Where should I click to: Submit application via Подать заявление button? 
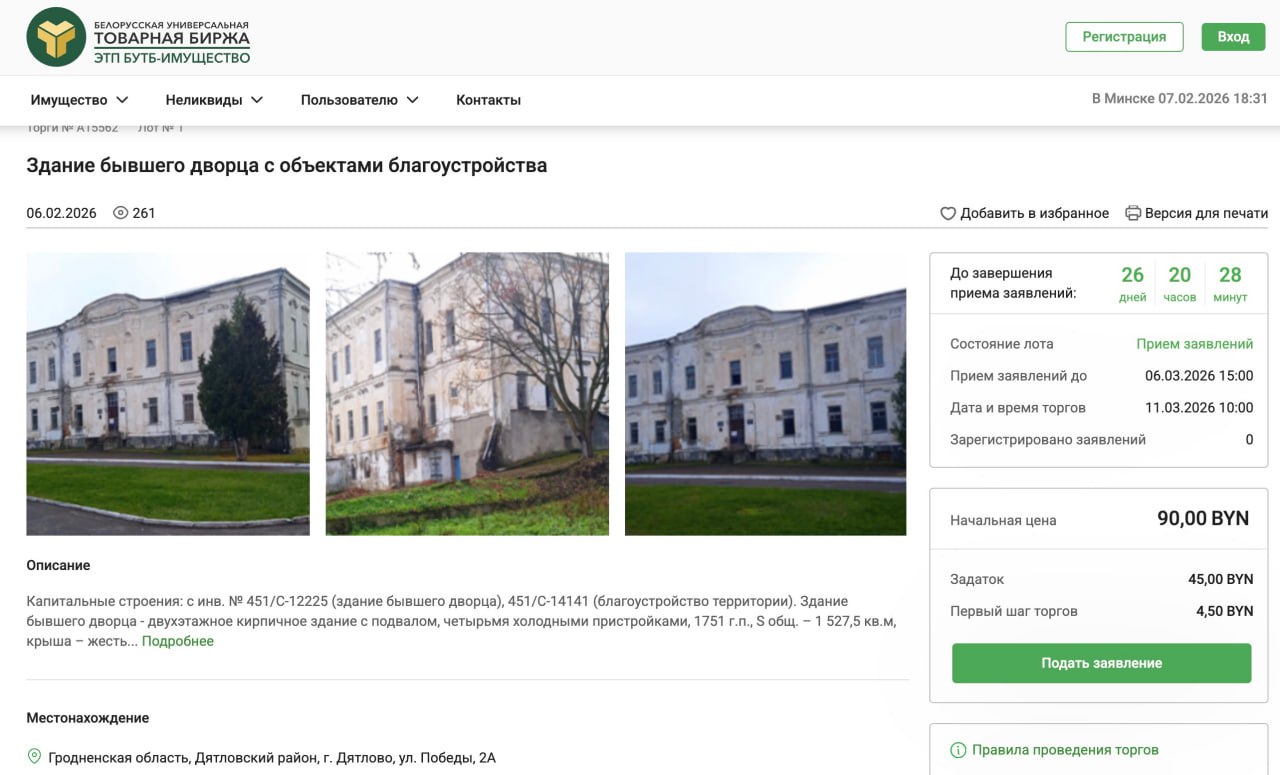(1101, 663)
